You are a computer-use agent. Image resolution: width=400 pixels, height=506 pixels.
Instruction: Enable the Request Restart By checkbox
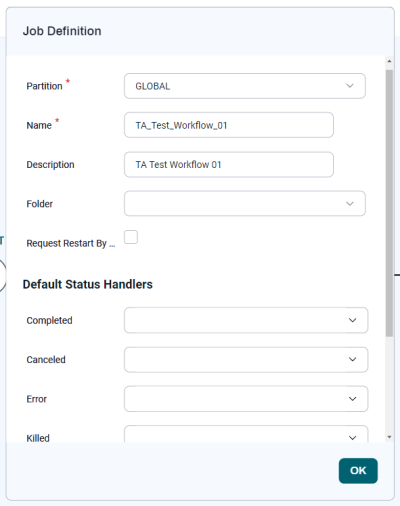click(131, 237)
